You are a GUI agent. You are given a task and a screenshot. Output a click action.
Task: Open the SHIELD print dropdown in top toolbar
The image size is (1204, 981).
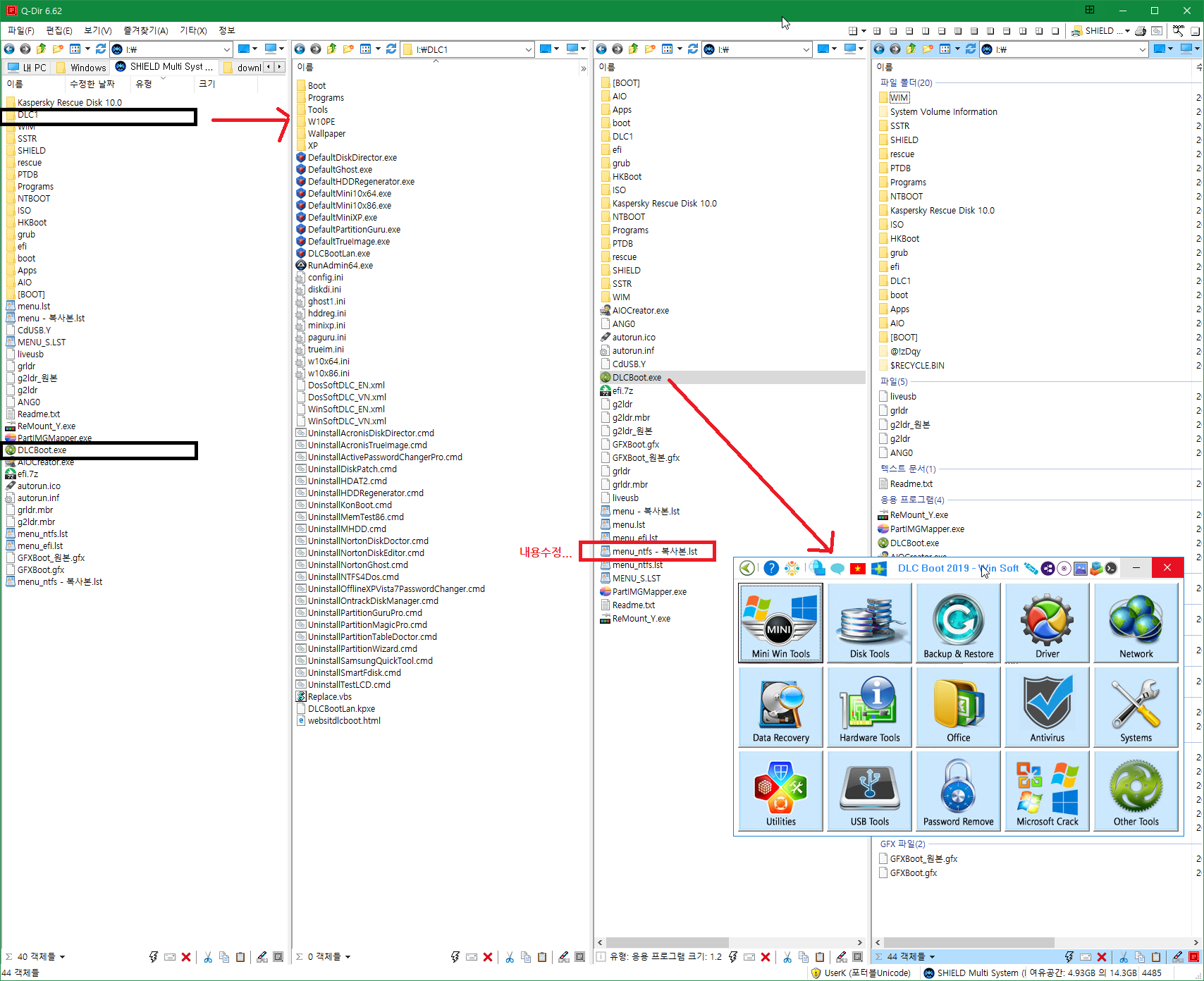click(x=1126, y=30)
